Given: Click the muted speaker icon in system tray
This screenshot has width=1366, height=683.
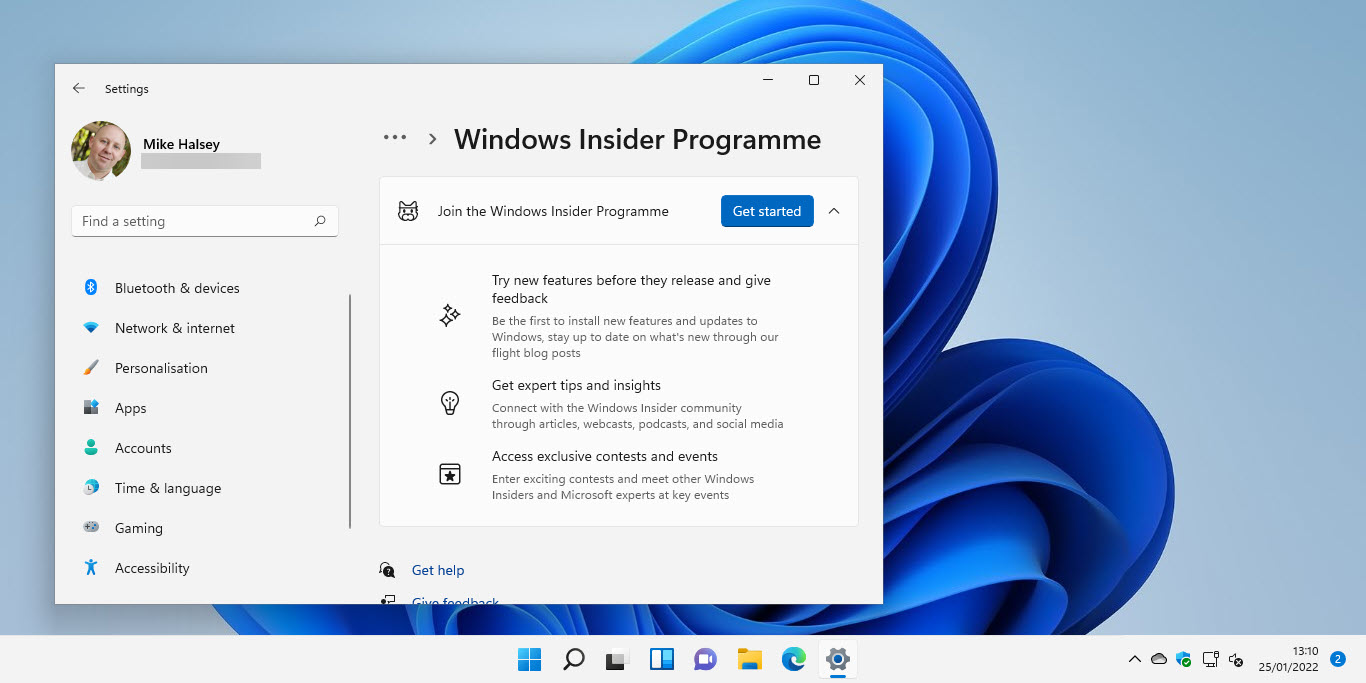Looking at the screenshot, I should 1236,659.
